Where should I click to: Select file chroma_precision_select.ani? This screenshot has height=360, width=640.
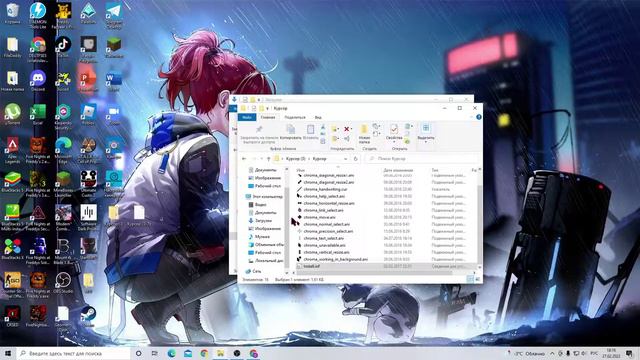pos(328,231)
